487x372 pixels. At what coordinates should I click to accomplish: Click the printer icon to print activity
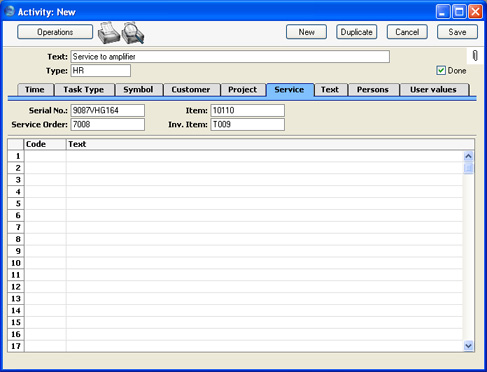(x=109, y=33)
